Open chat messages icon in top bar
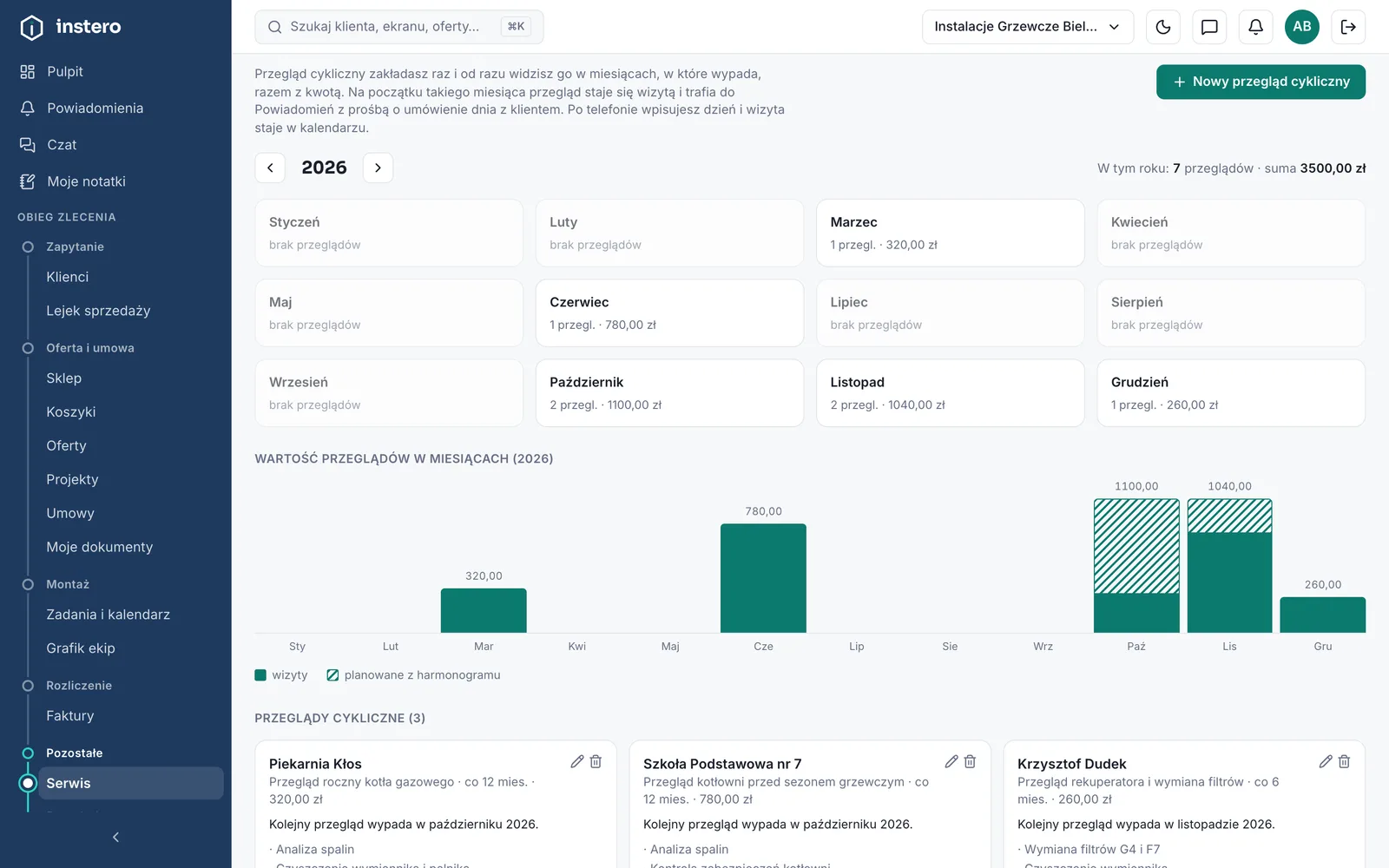 pos(1209,27)
